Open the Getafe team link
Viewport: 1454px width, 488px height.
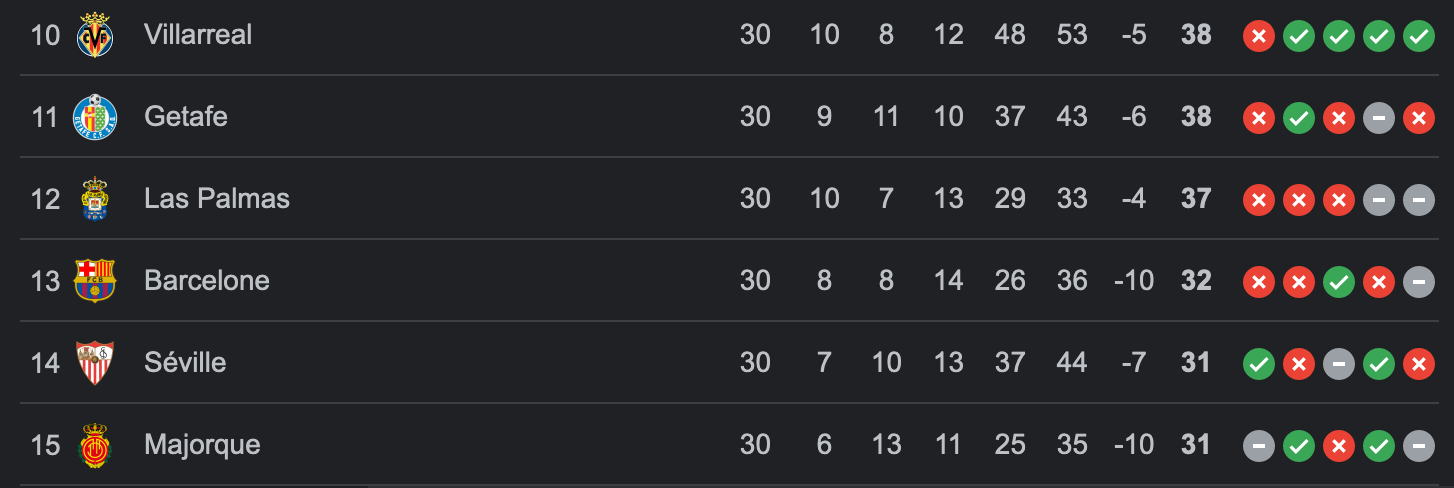pos(186,117)
